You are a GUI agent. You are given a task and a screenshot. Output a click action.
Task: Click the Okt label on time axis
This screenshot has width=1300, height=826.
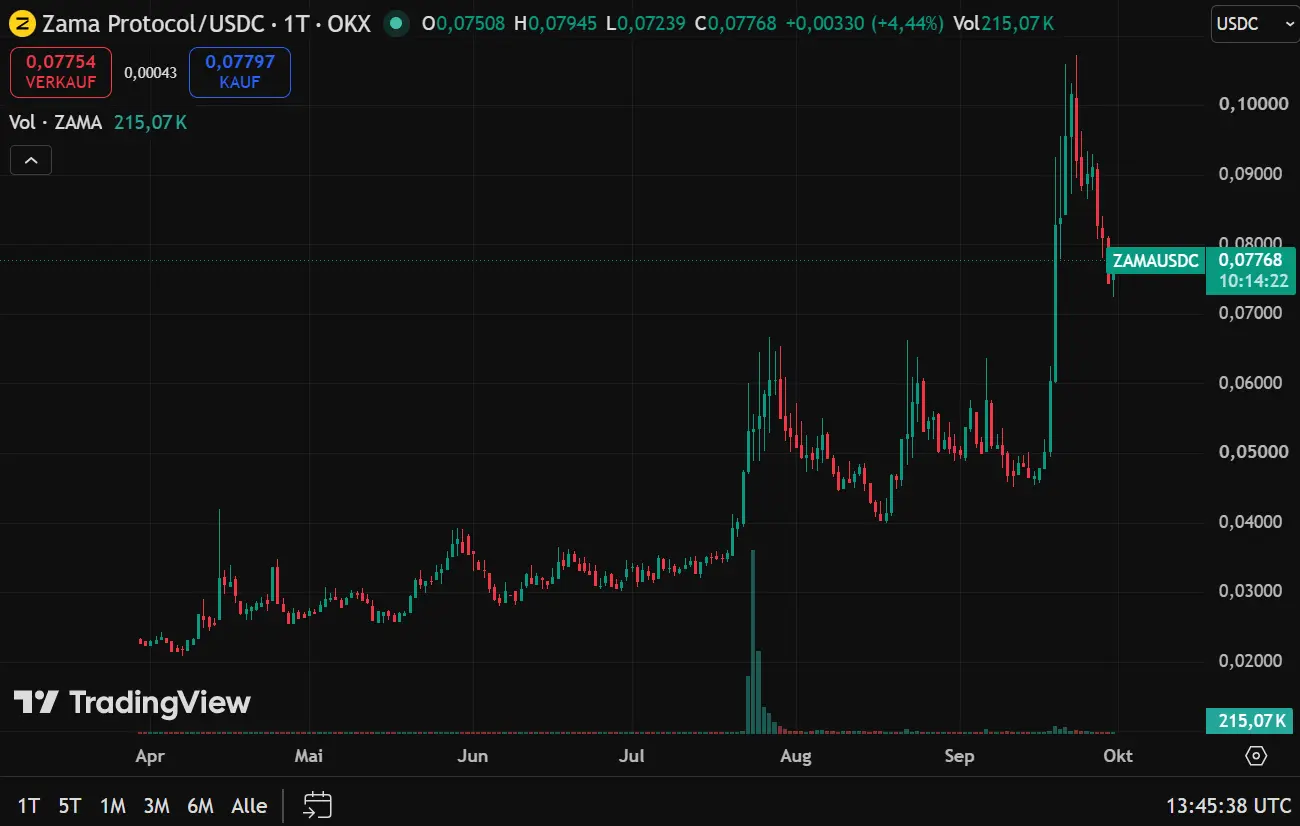[x=1118, y=756]
